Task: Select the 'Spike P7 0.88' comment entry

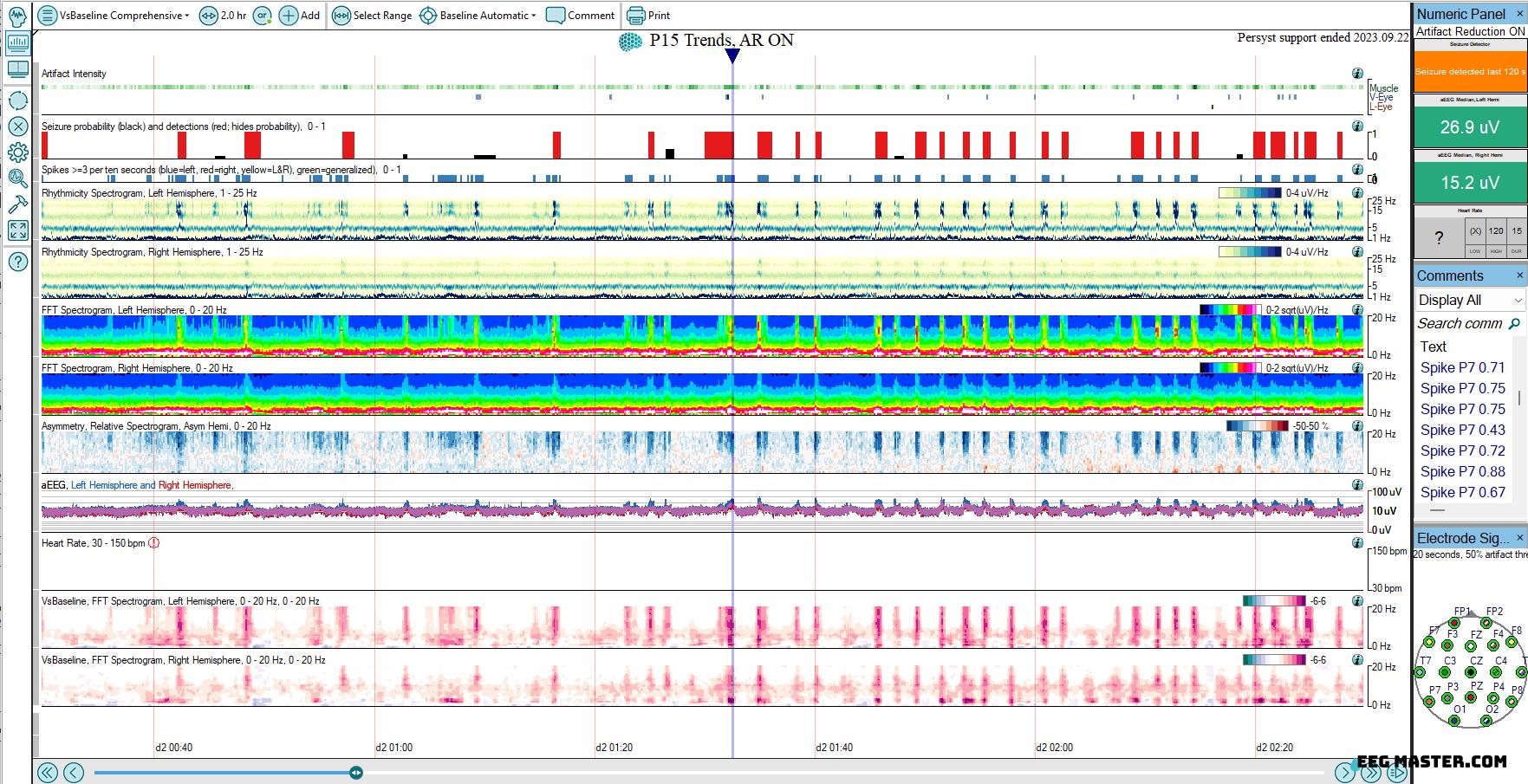Action: [1462, 471]
